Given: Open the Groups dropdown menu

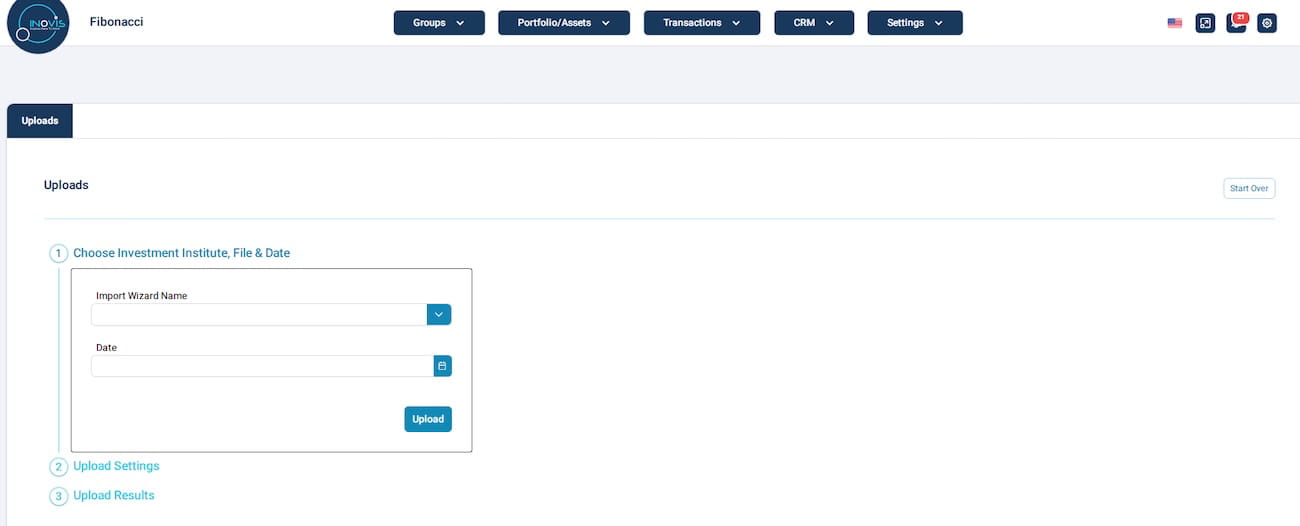Looking at the screenshot, I should point(439,23).
